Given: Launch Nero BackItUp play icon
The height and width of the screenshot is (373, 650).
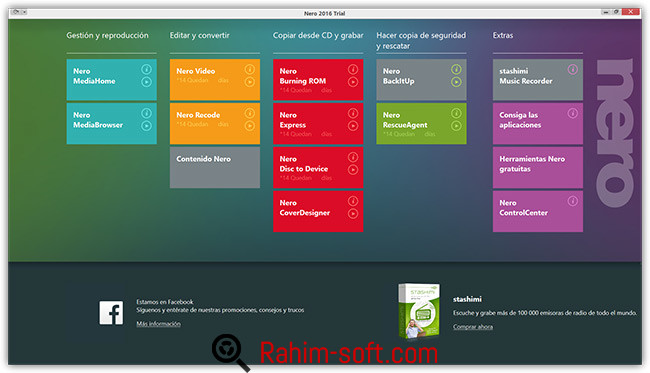Looking at the screenshot, I should (456, 82).
